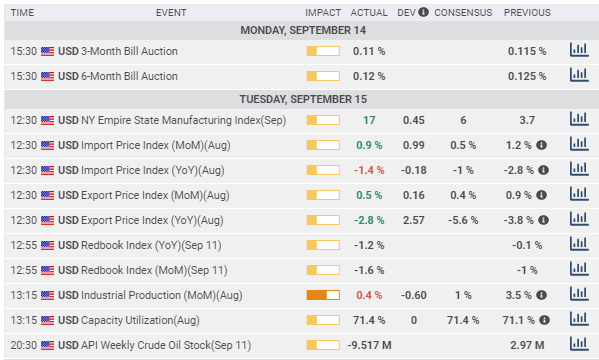The image size is (599, 360).
Task: Open chart icon for 6-Month Bill Auction
Action: (x=579, y=75)
